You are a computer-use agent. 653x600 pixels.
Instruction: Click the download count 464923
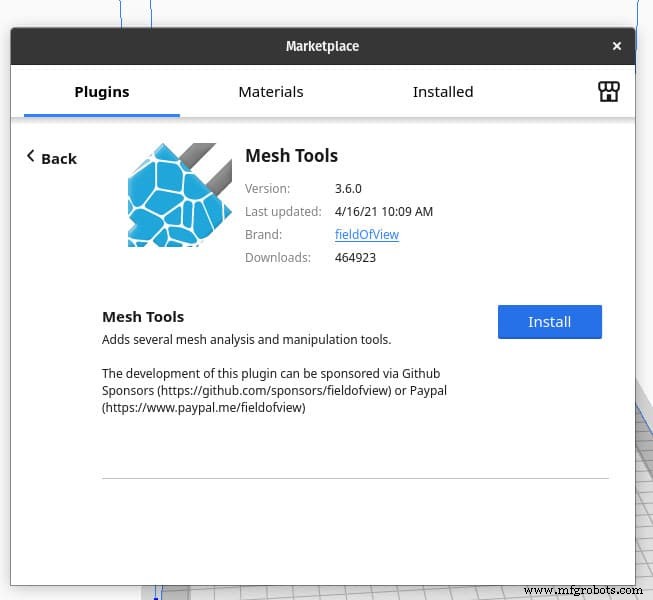[355, 258]
